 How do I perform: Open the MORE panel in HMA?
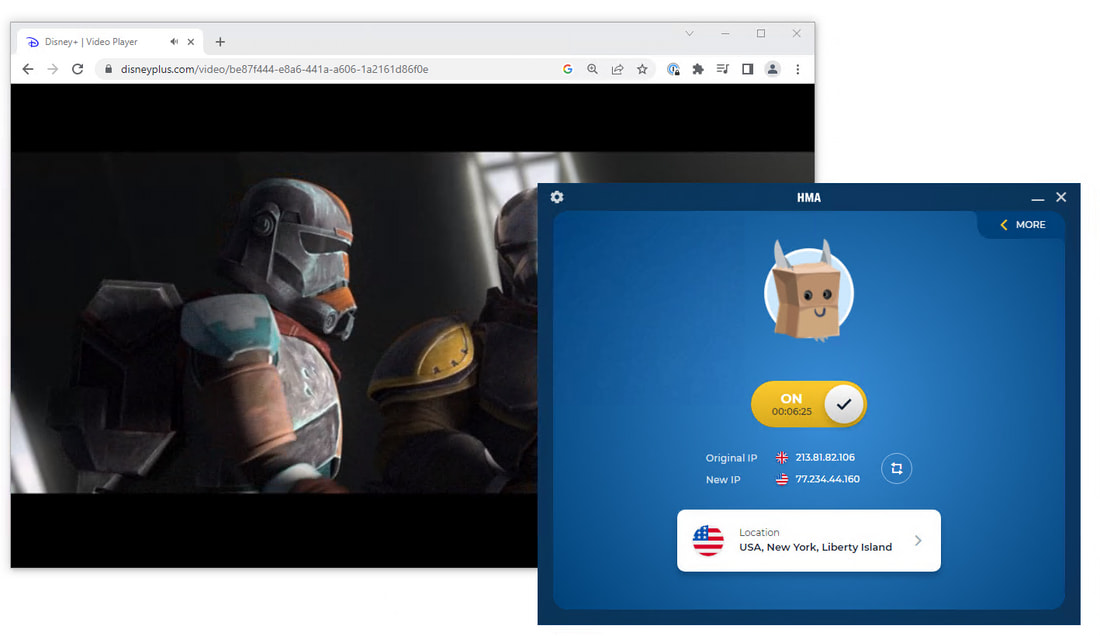[x=1023, y=224]
